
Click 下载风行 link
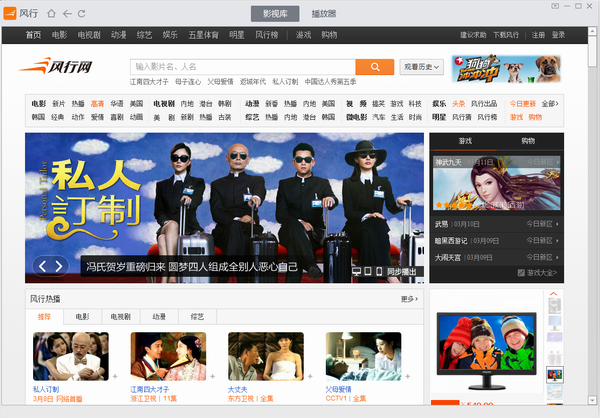505,35
